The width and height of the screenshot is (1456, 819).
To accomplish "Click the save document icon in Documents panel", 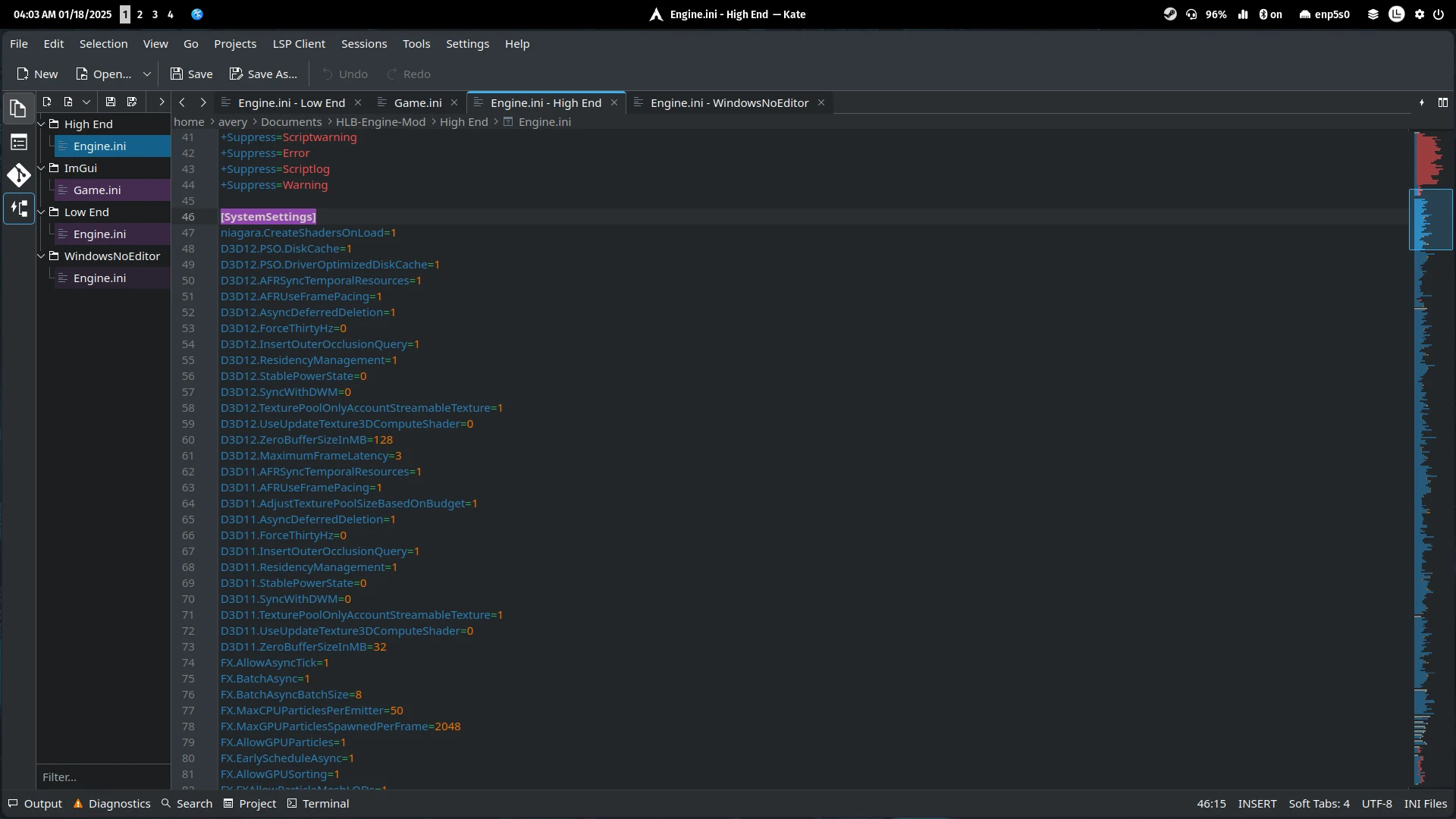I will click(111, 102).
